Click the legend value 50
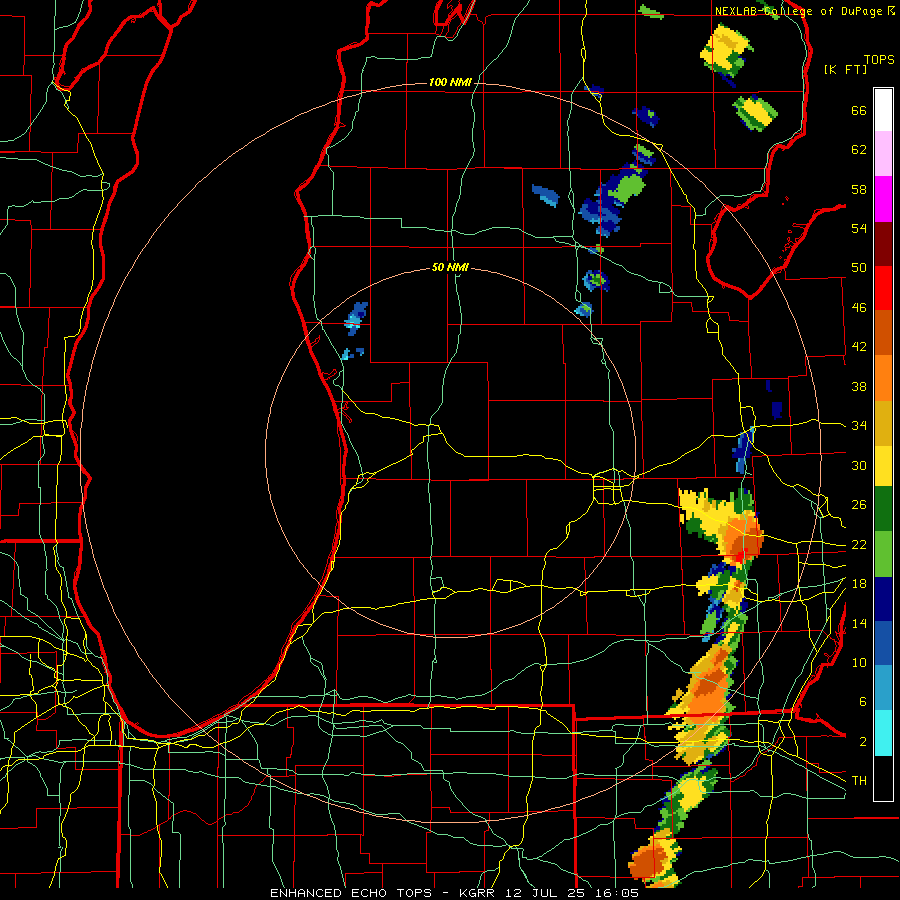 coord(859,268)
